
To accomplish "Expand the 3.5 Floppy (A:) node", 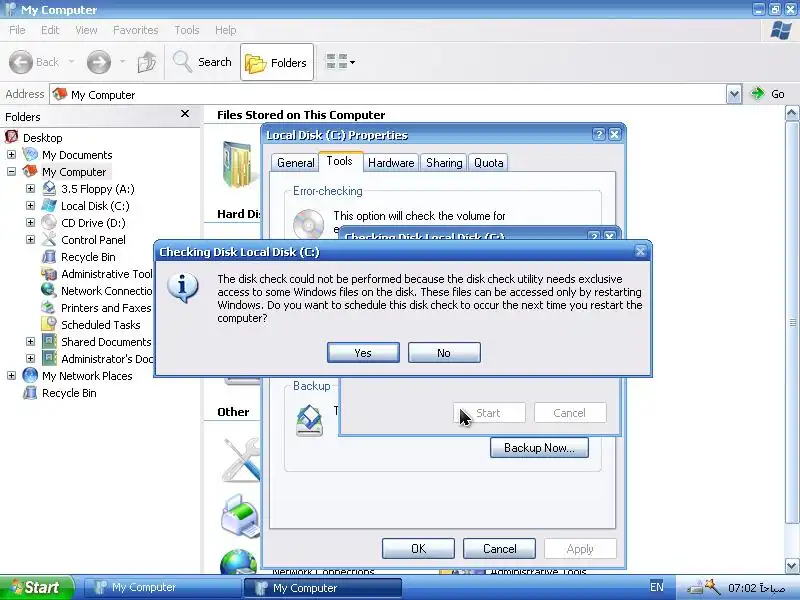I will (x=30, y=188).
